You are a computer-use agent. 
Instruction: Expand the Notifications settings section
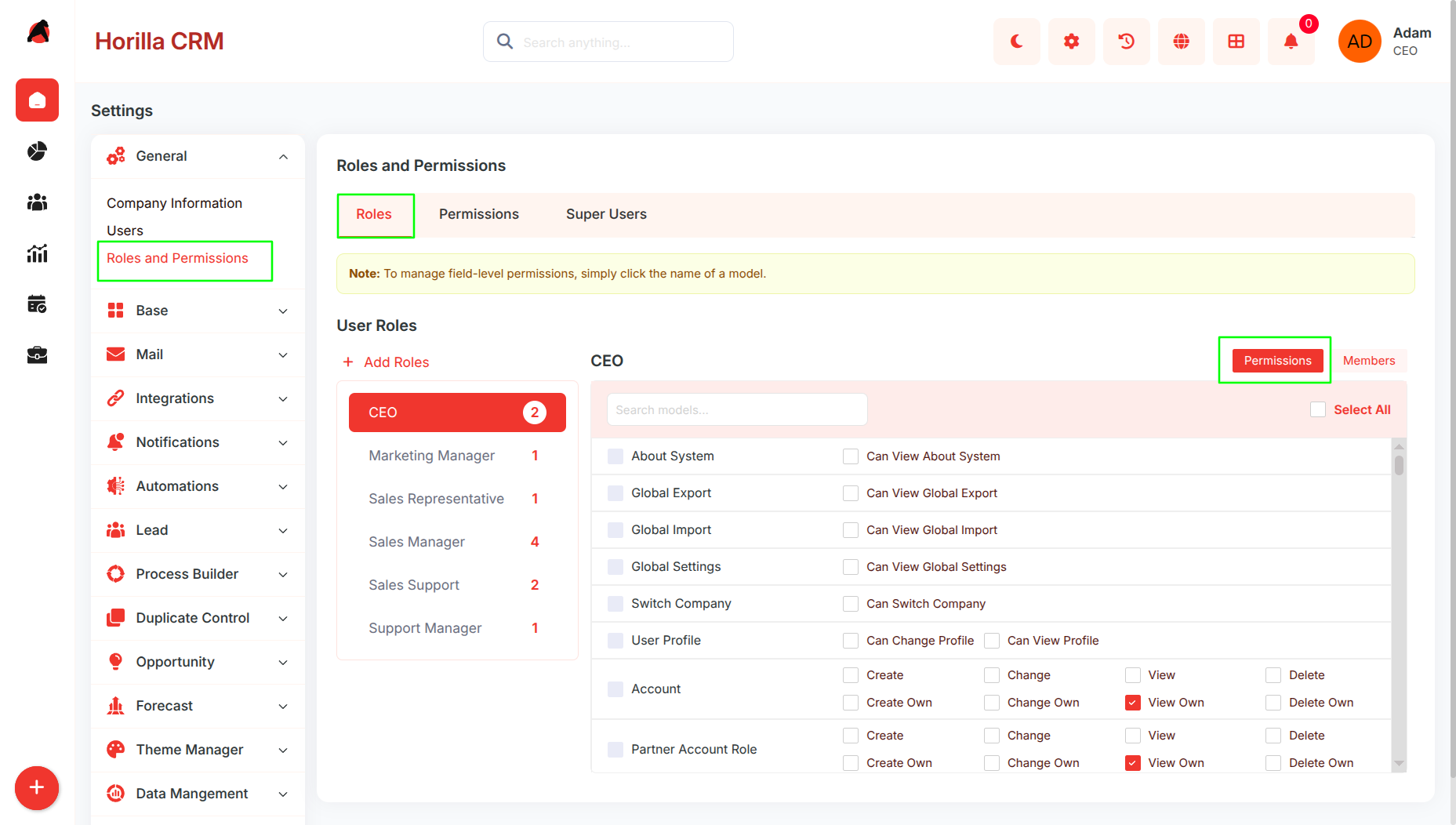coord(198,442)
